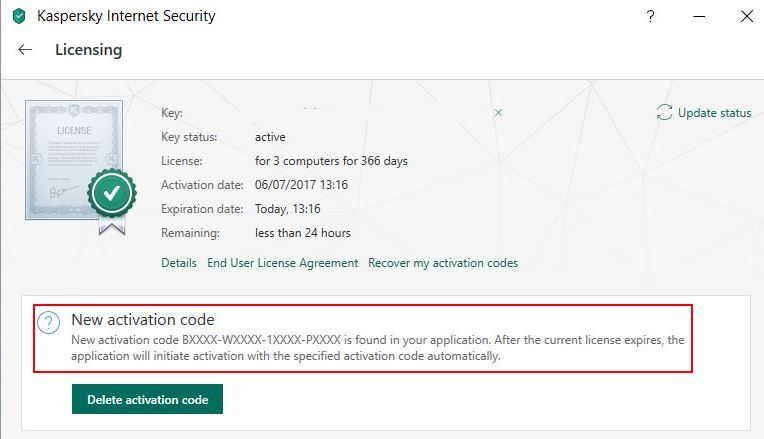The image size is (764, 439).
Task: Click the Kaspersky shield logo
Action: click(x=19, y=16)
